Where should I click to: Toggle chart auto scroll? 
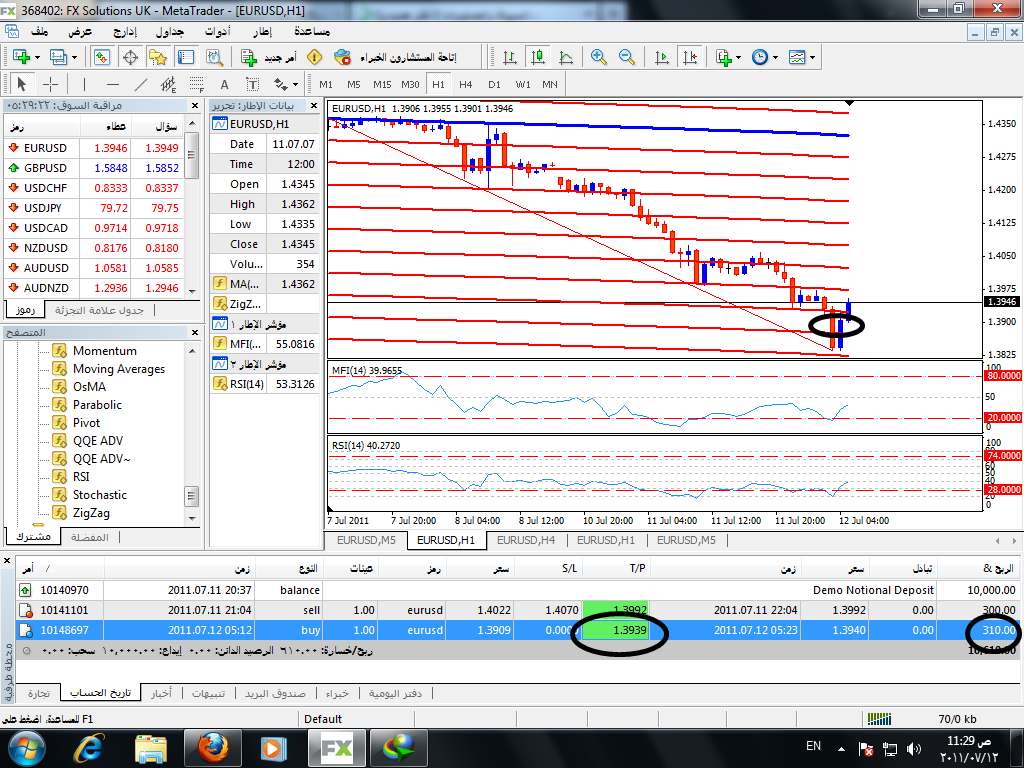(x=662, y=57)
